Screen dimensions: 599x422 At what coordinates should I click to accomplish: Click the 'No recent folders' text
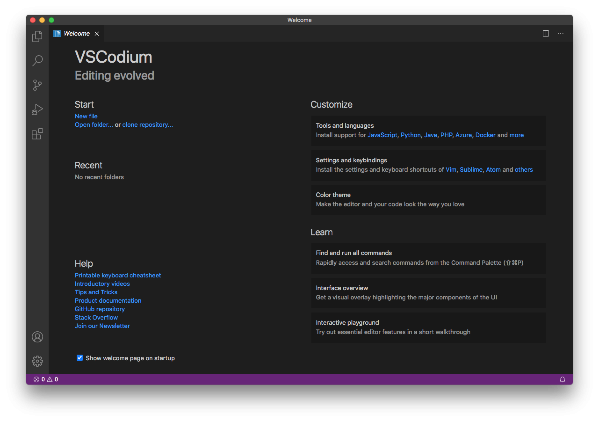tap(99, 177)
